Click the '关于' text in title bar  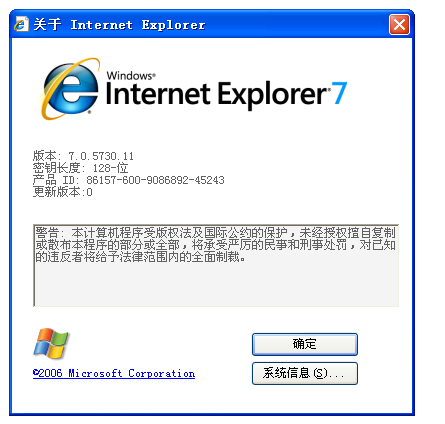click(47, 25)
